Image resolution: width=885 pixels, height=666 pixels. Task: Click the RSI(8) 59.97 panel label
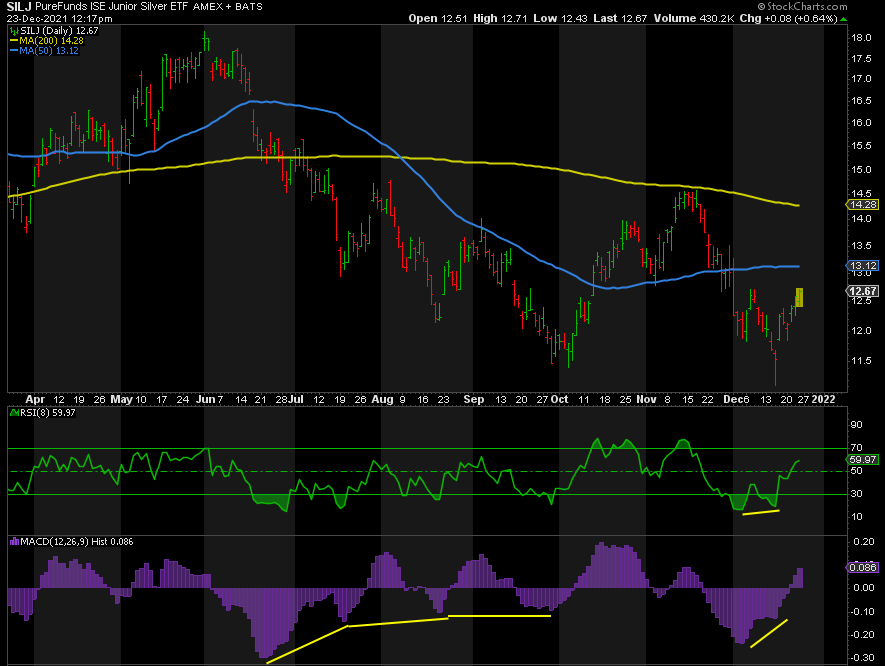pyautogui.click(x=48, y=413)
